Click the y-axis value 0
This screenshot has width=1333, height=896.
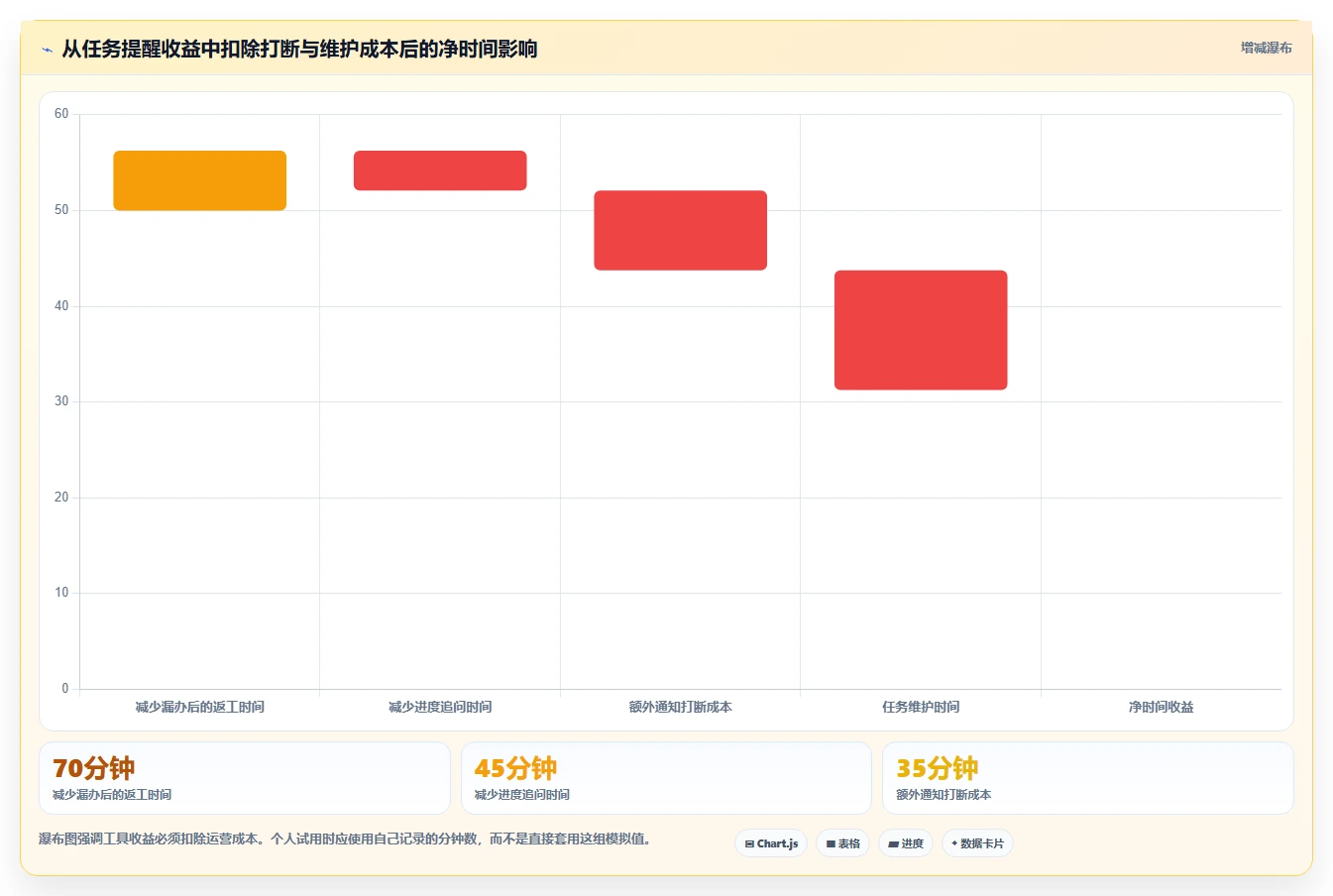pyautogui.click(x=65, y=689)
